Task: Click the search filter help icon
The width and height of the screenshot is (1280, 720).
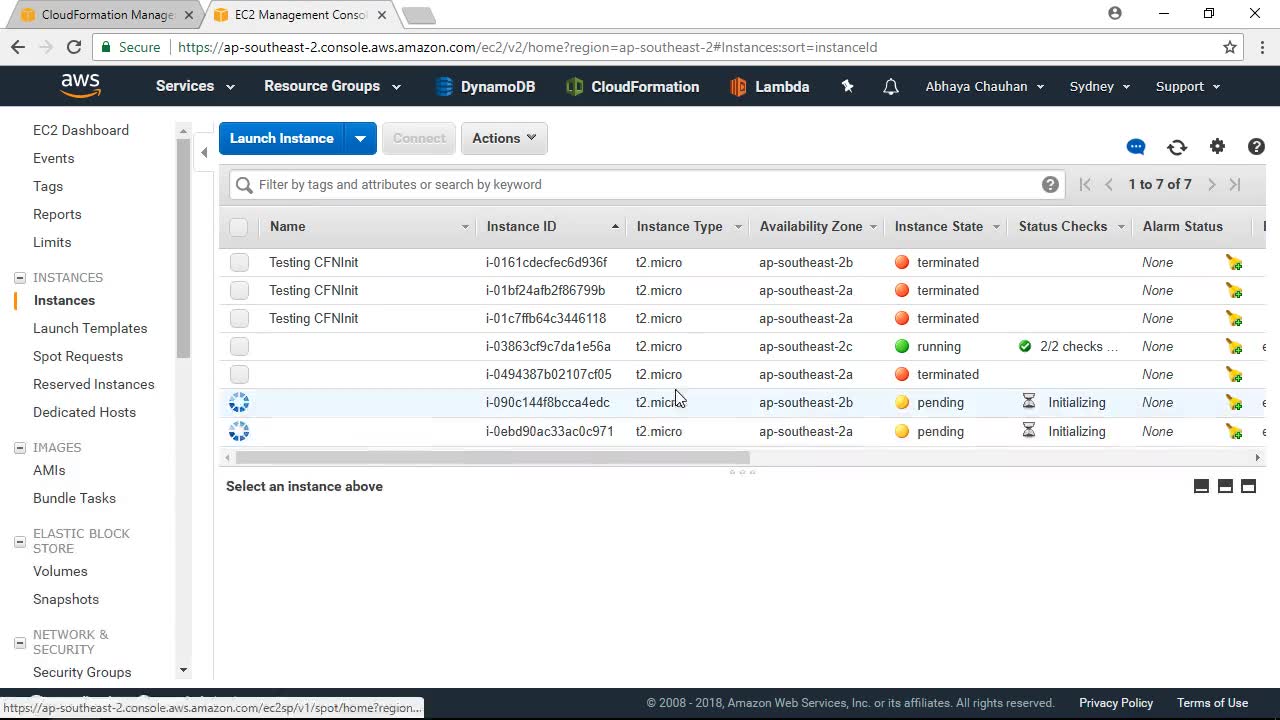Action: tap(1050, 184)
